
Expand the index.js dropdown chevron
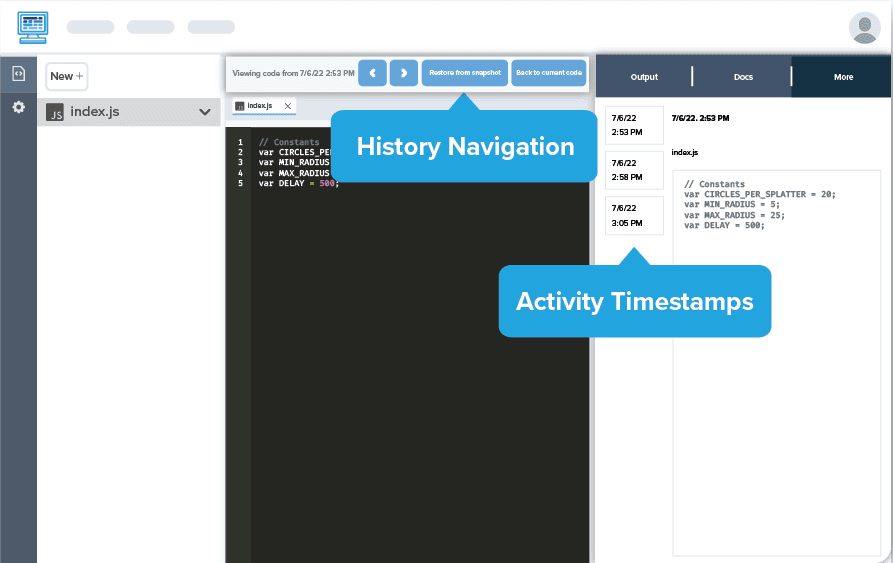coord(205,112)
